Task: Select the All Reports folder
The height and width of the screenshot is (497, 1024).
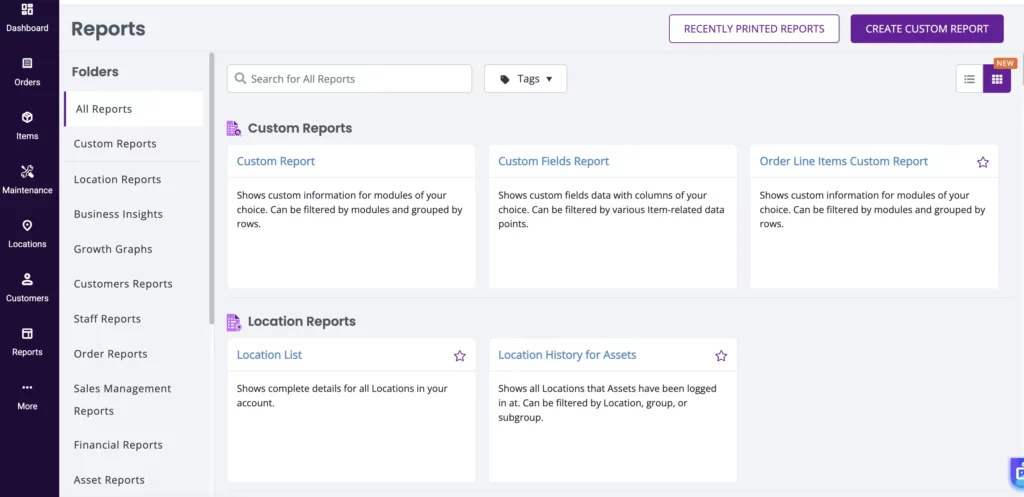Action: [x=134, y=109]
